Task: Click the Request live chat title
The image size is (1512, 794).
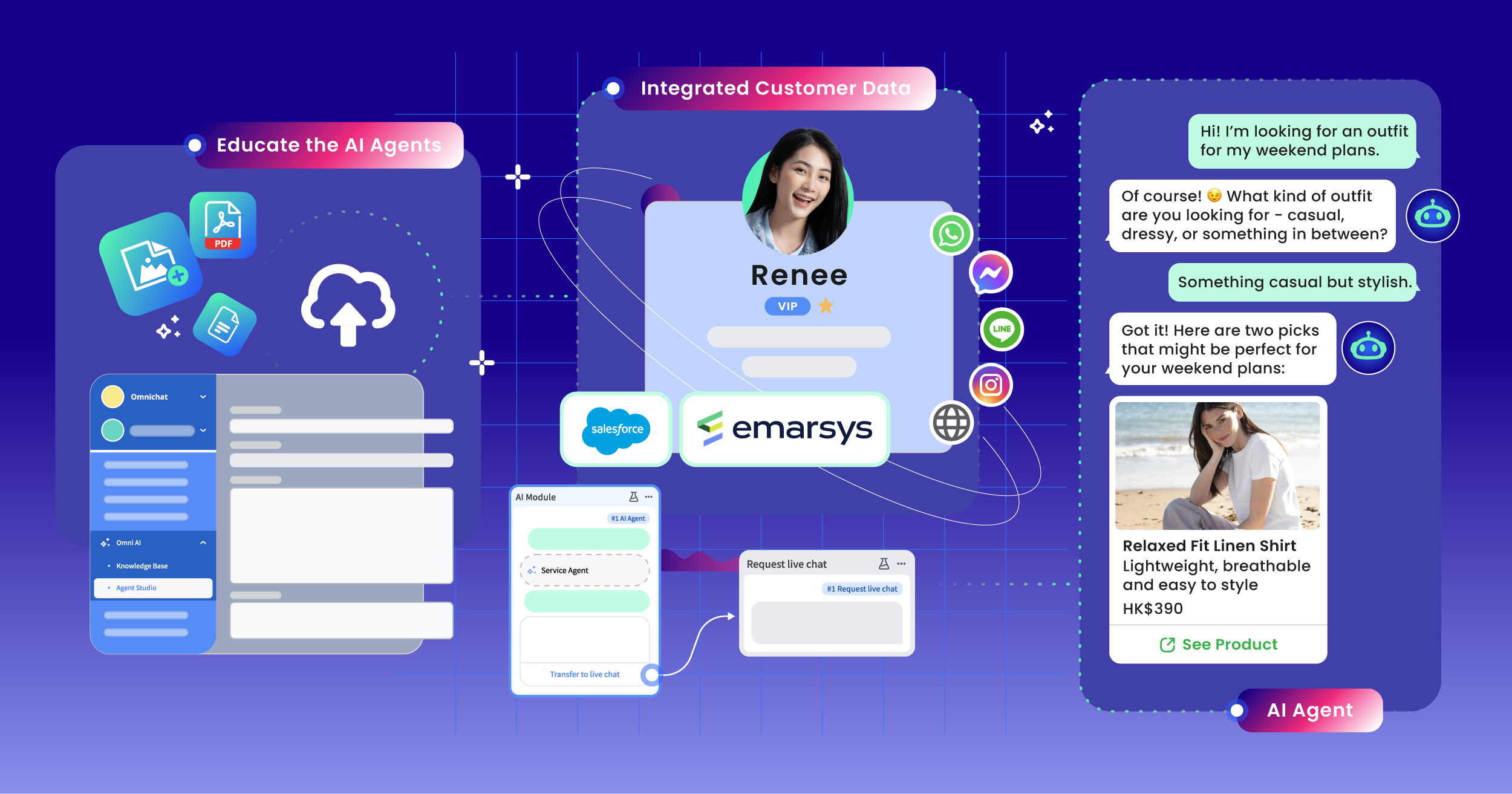Action: 786,564
